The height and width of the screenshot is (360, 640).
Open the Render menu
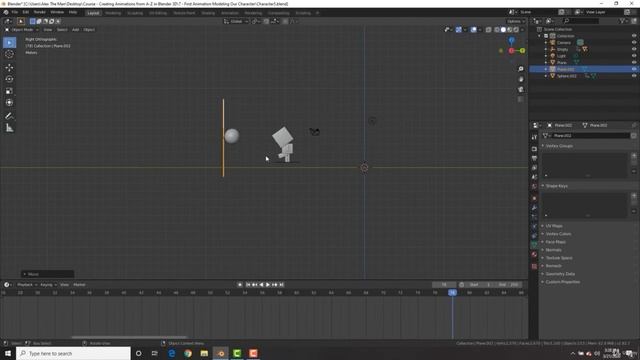pos(40,12)
